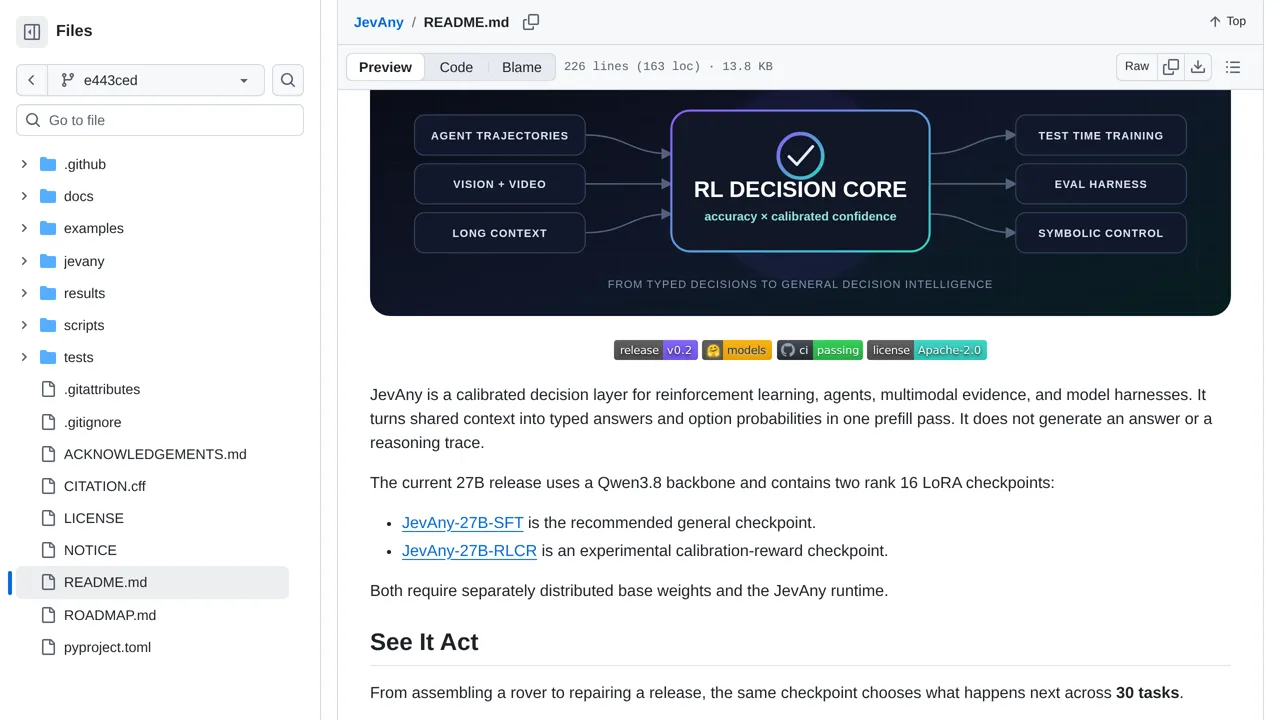1280x720 pixels.
Task: Expand the scripts folder chevron
Action: 24,325
